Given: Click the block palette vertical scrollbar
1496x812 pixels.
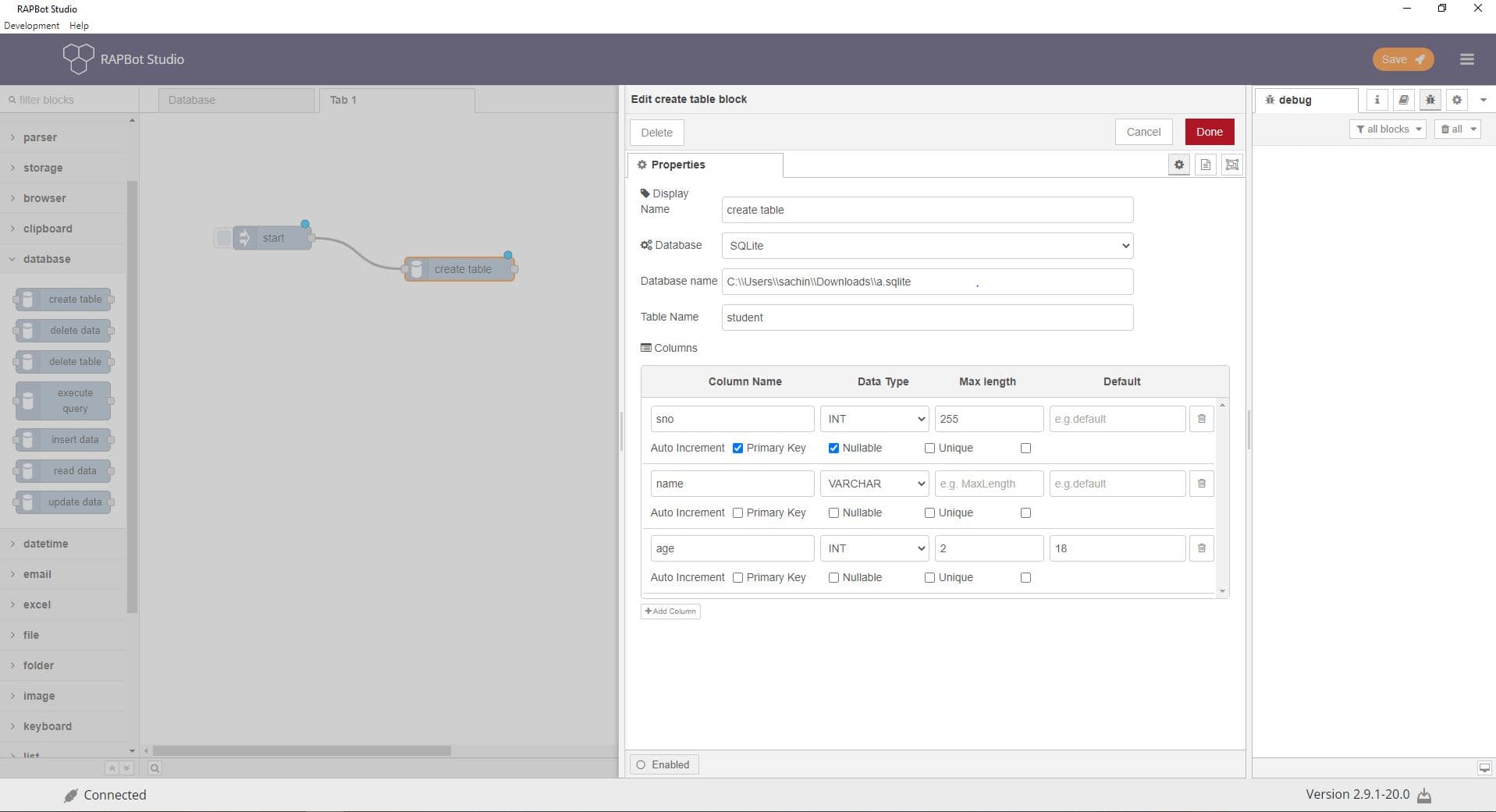Looking at the screenshot, I should pyautogui.click(x=132, y=398).
